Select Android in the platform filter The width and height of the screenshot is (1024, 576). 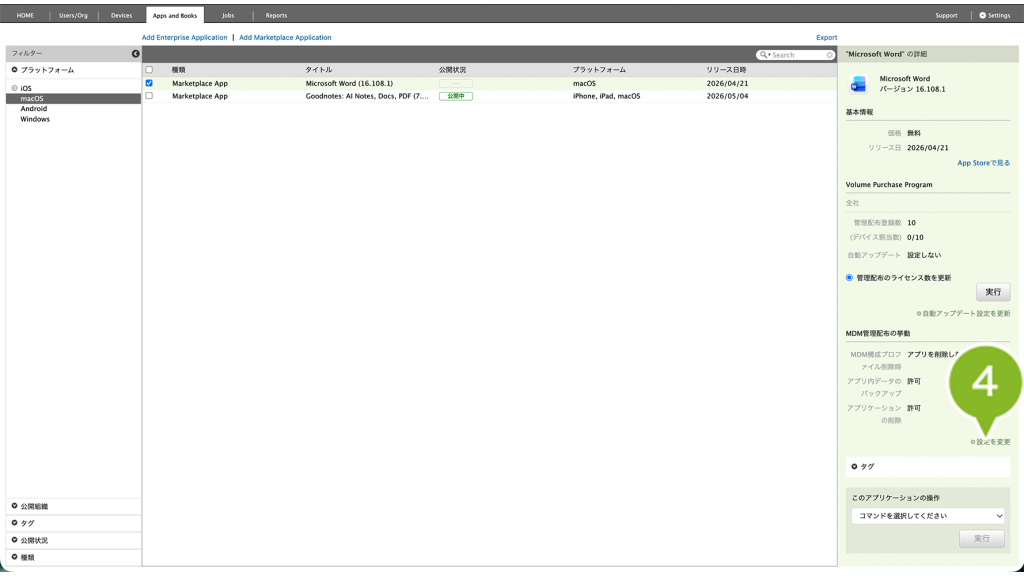(x=33, y=109)
